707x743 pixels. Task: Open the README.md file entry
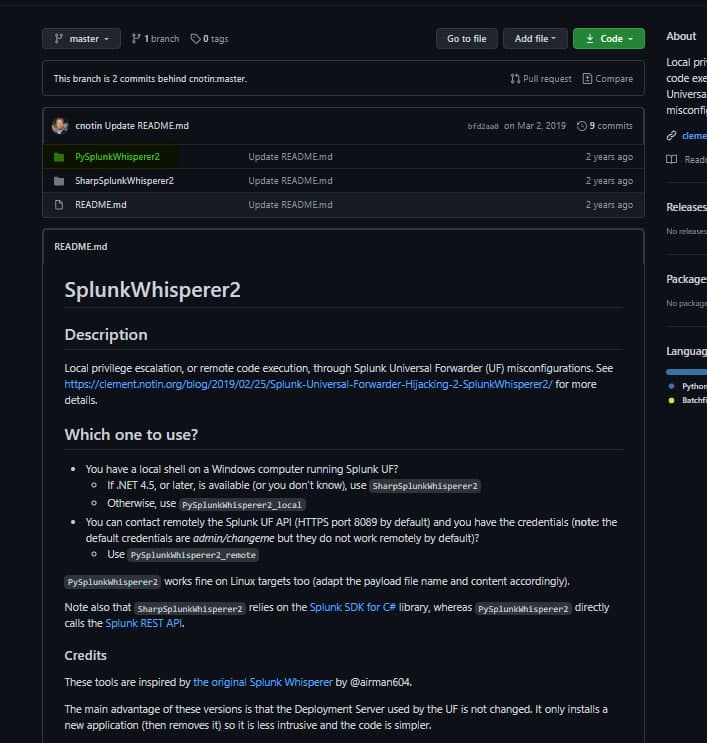[x=100, y=205]
